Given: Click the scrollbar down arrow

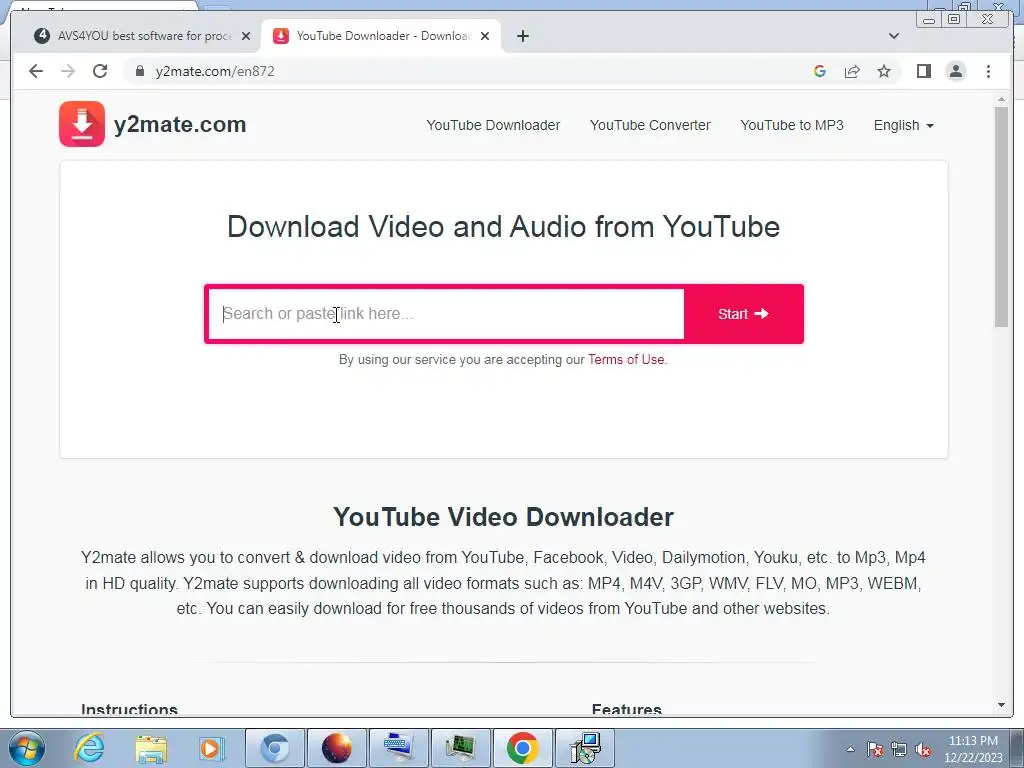Looking at the screenshot, I should 1001,705.
